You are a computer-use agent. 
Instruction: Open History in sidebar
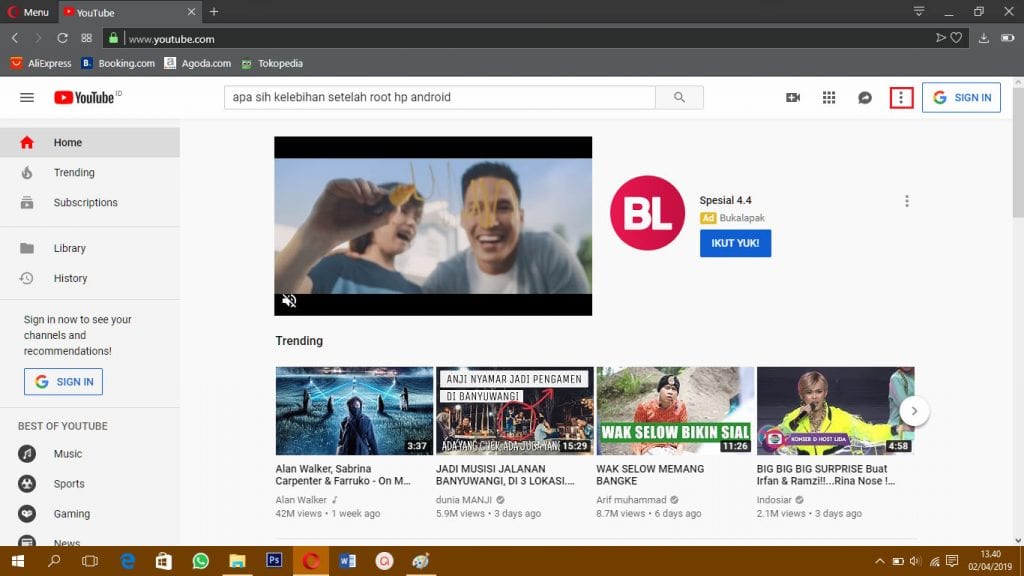tap(70, 278)
